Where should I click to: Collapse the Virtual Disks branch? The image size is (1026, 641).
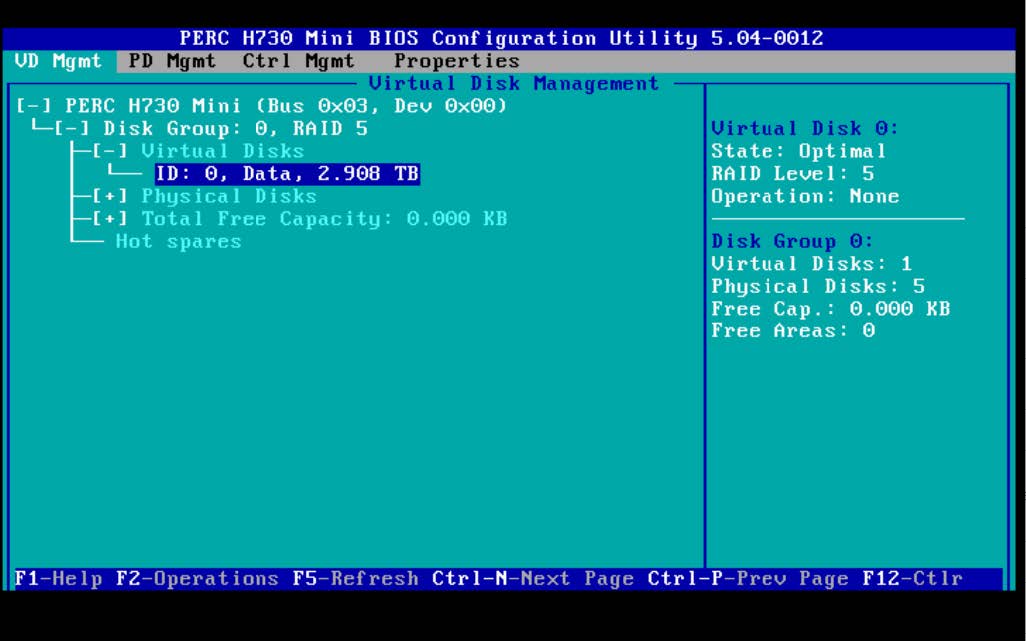coord(109,151)
